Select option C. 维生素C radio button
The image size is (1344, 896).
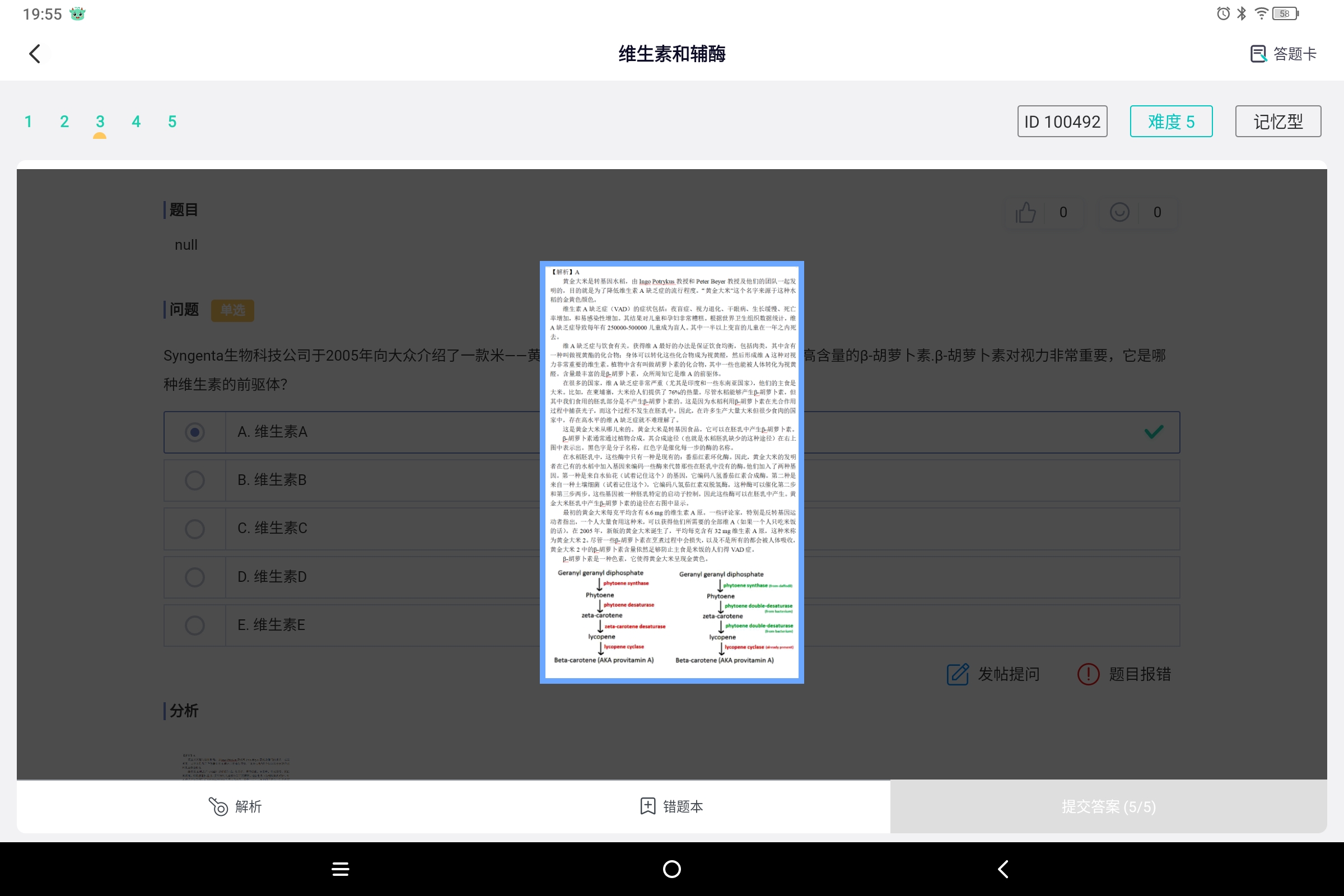tap(195, 529)
